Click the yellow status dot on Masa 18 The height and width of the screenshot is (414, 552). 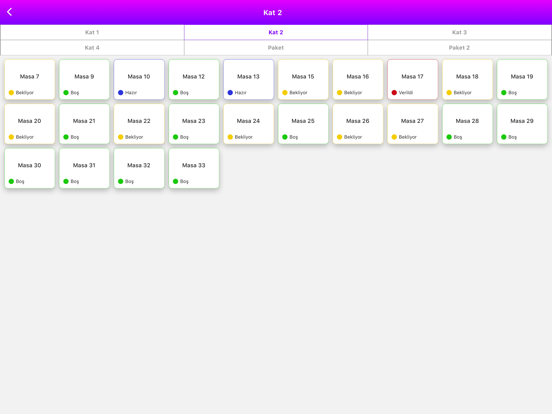449,93
